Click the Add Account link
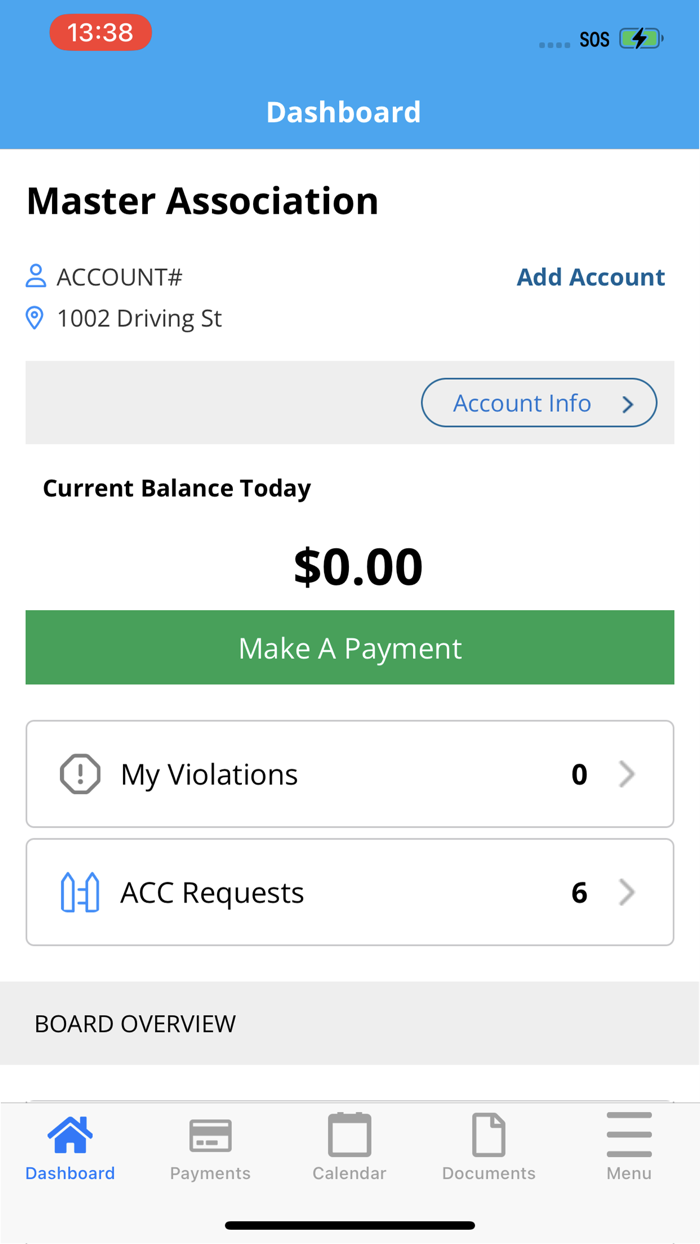This screenshot has height=1244, width=700. coord(591,276)
